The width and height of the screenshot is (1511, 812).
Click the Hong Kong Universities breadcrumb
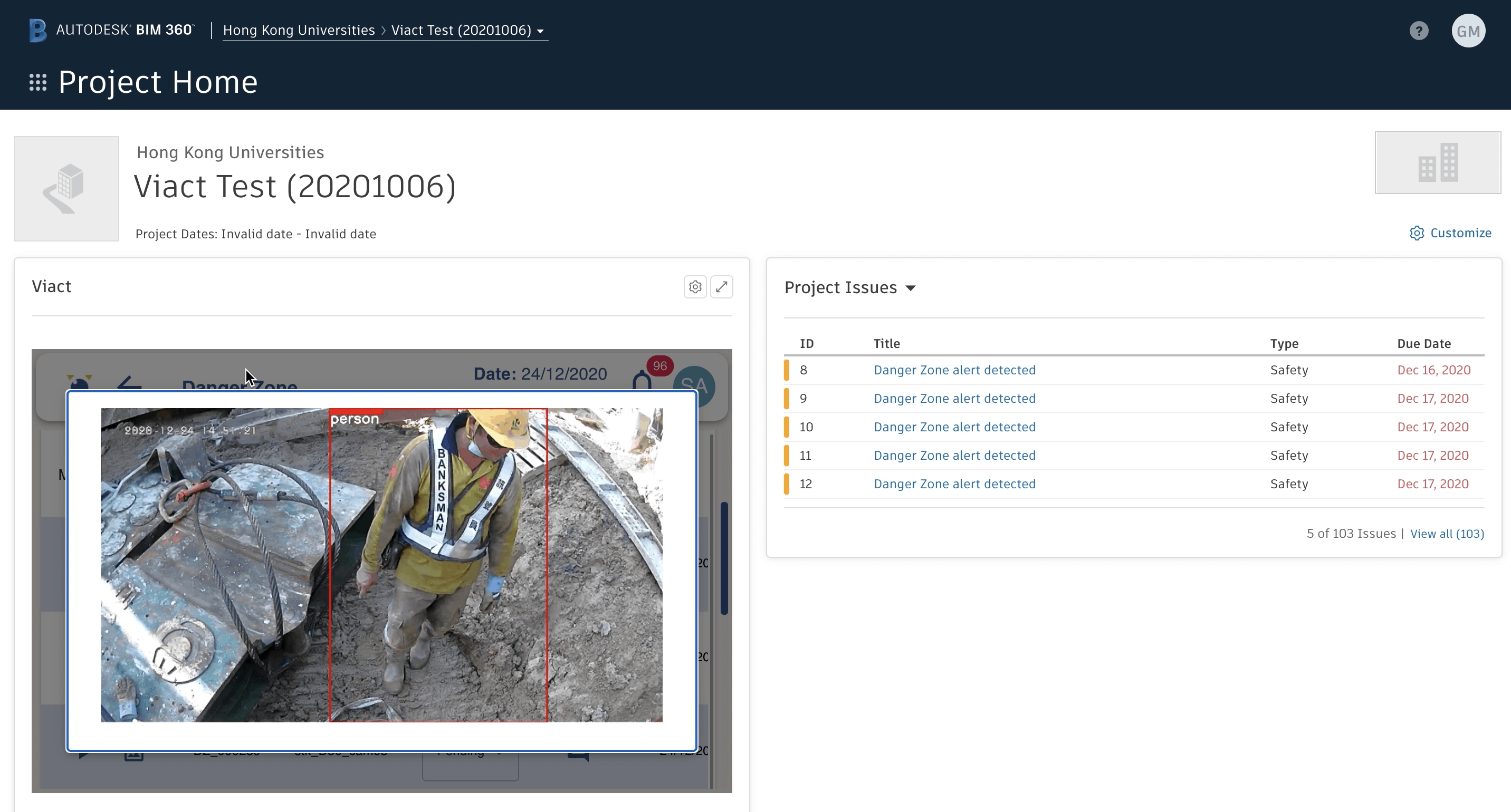[299, 30]
